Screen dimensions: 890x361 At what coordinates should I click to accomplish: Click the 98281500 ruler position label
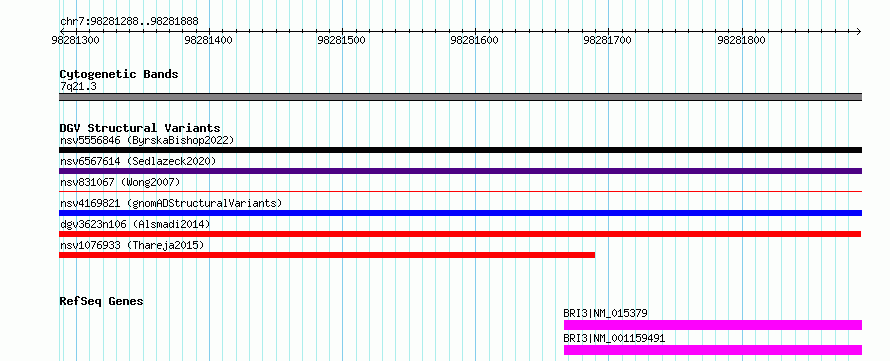pos(342,40)
